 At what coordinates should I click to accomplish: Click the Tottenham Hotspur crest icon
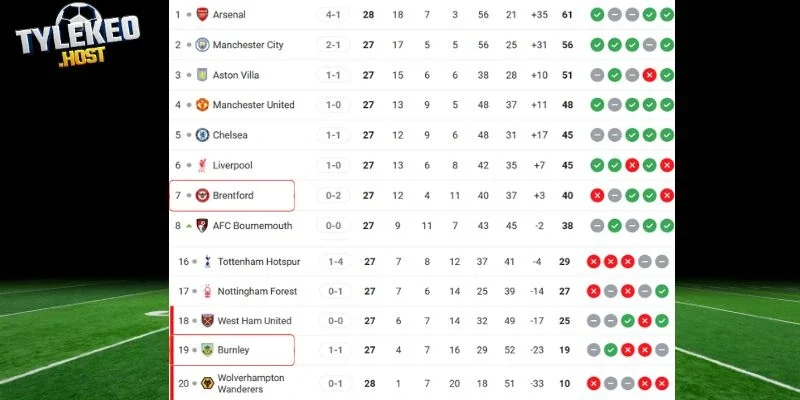206,262
